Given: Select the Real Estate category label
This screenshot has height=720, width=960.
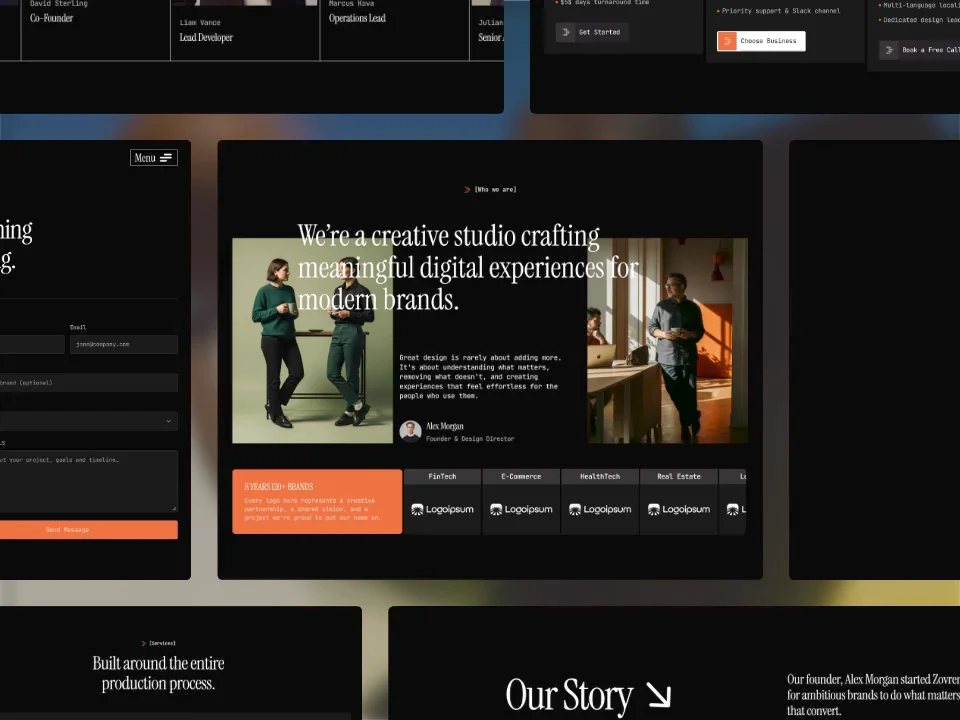Looking at the screenshot, I should (679, 476).
